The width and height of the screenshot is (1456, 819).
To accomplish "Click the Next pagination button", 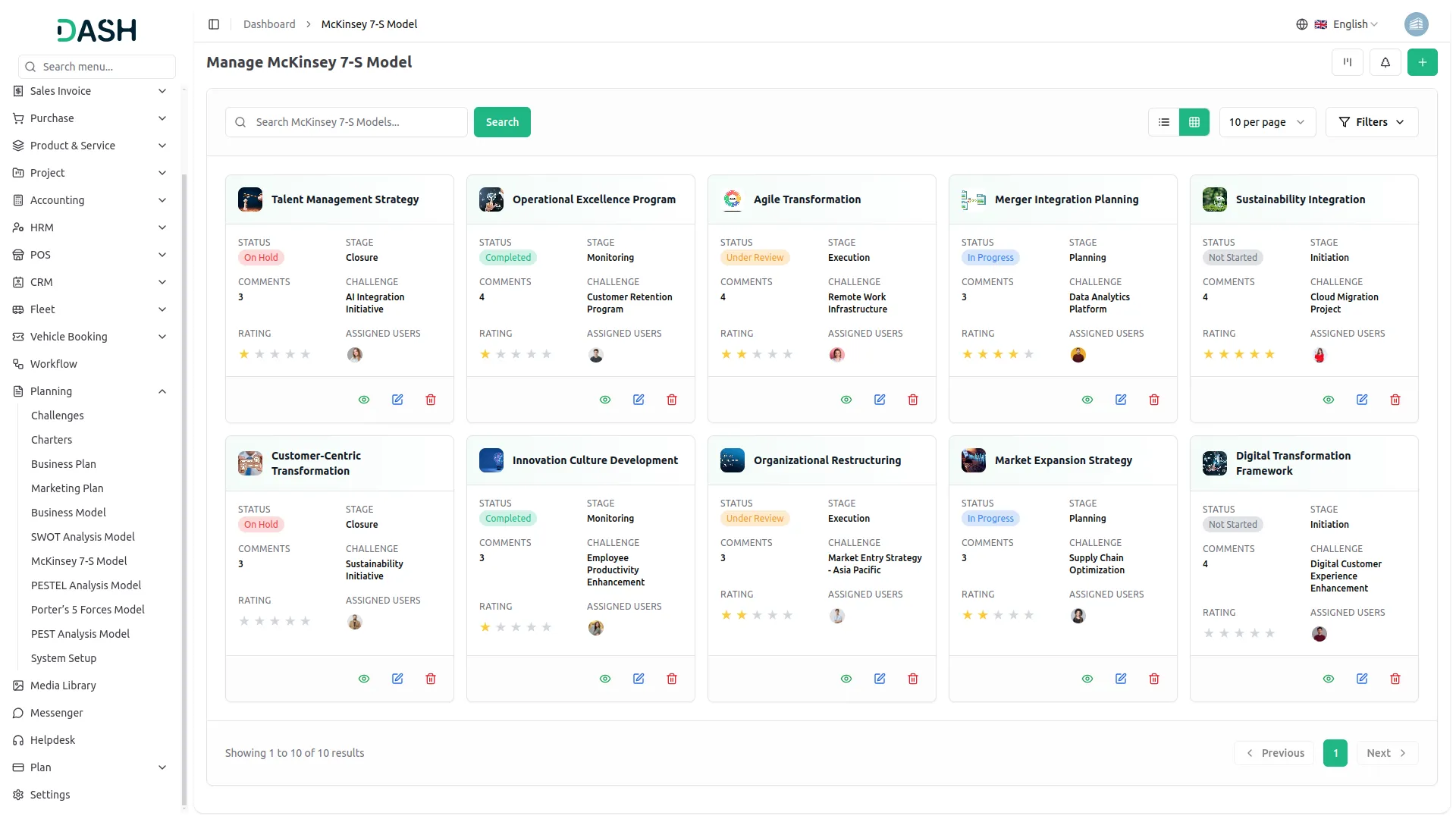I will pyautogui.click(x=1387, y=753).
